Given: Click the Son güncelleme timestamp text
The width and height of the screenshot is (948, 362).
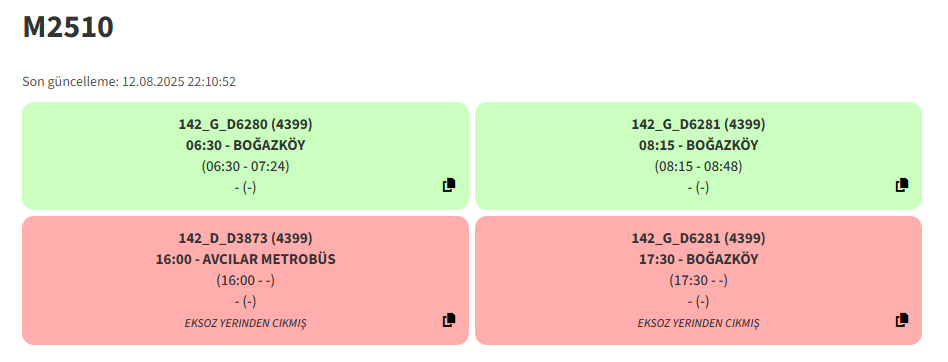Looking at the screenshot, I should pyautogui.click(x=129, y=82).
